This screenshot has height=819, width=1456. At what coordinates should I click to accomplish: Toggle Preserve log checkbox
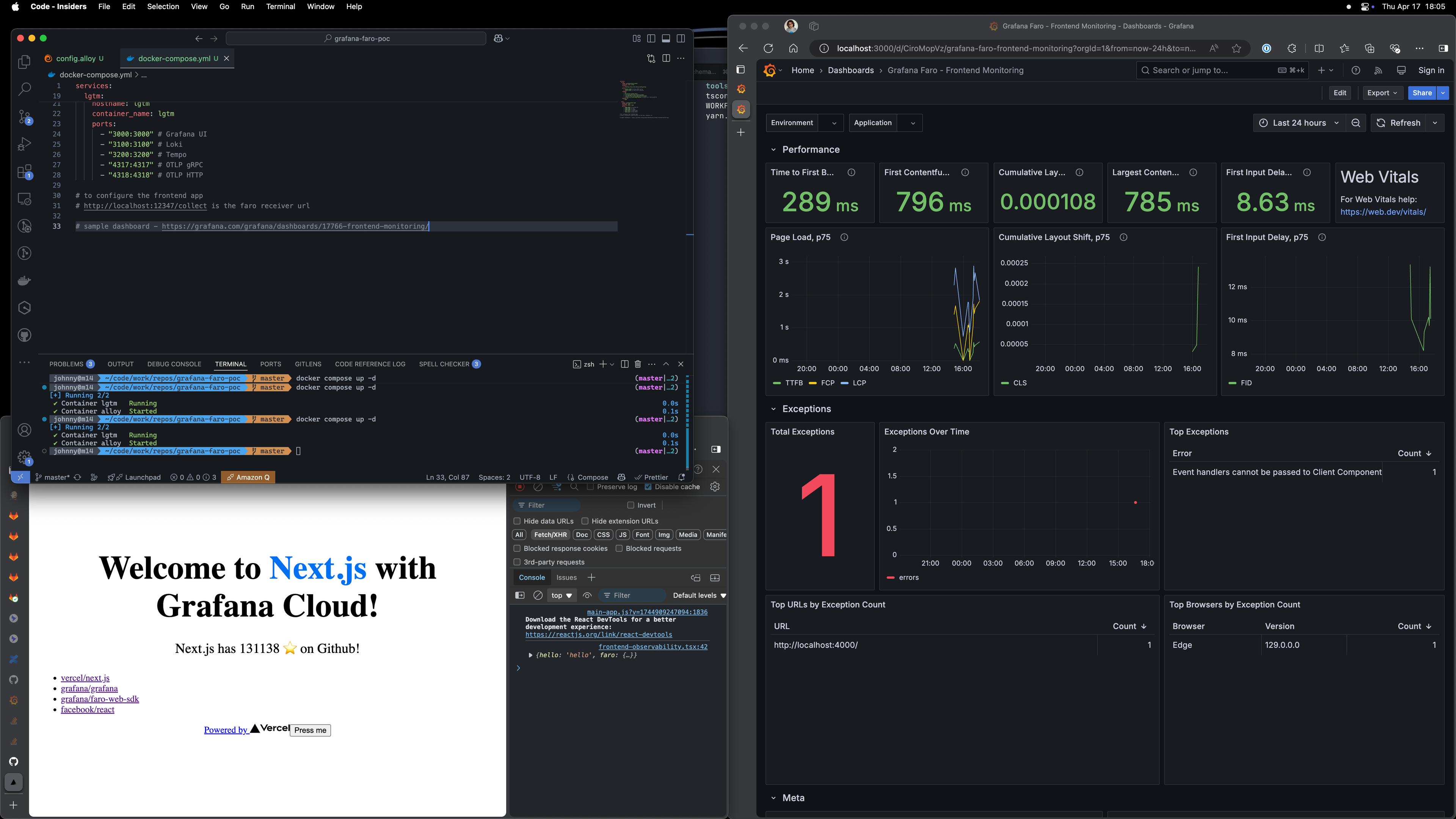pos(591,486)
